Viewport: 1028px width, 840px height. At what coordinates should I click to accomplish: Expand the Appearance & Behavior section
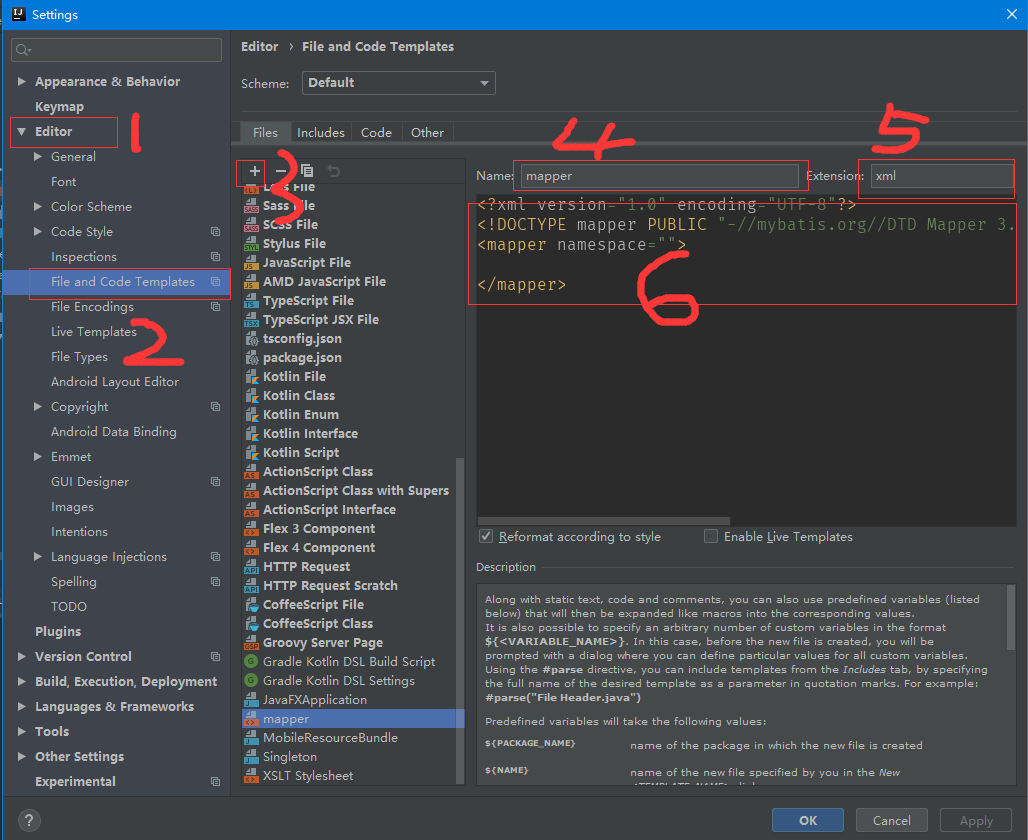click(x=20, y=81)
